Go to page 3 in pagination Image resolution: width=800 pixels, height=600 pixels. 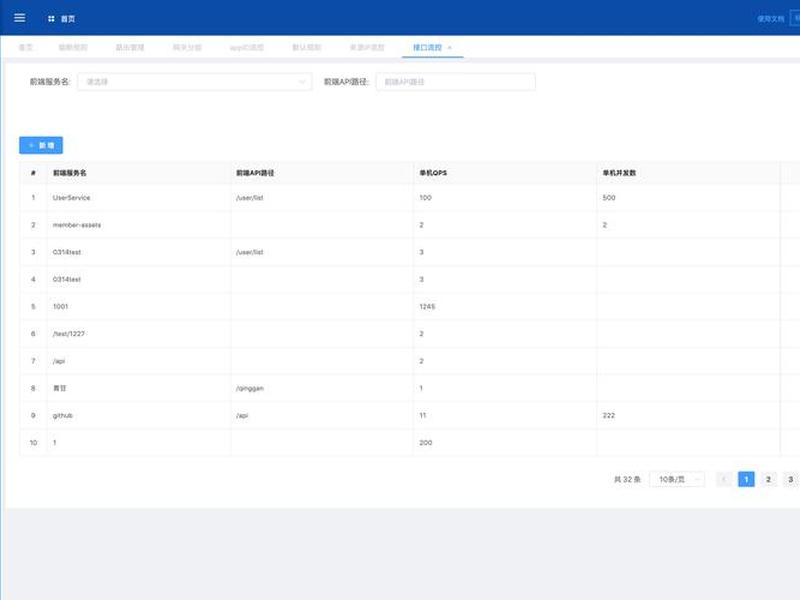790,480
